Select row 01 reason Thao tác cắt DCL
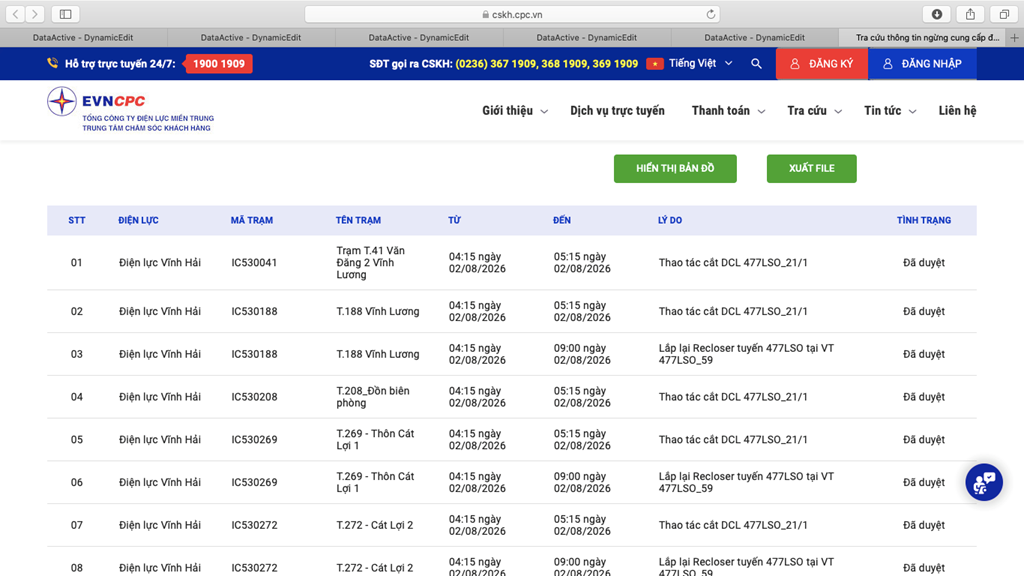1024x576 pixels. click(733, 263)
